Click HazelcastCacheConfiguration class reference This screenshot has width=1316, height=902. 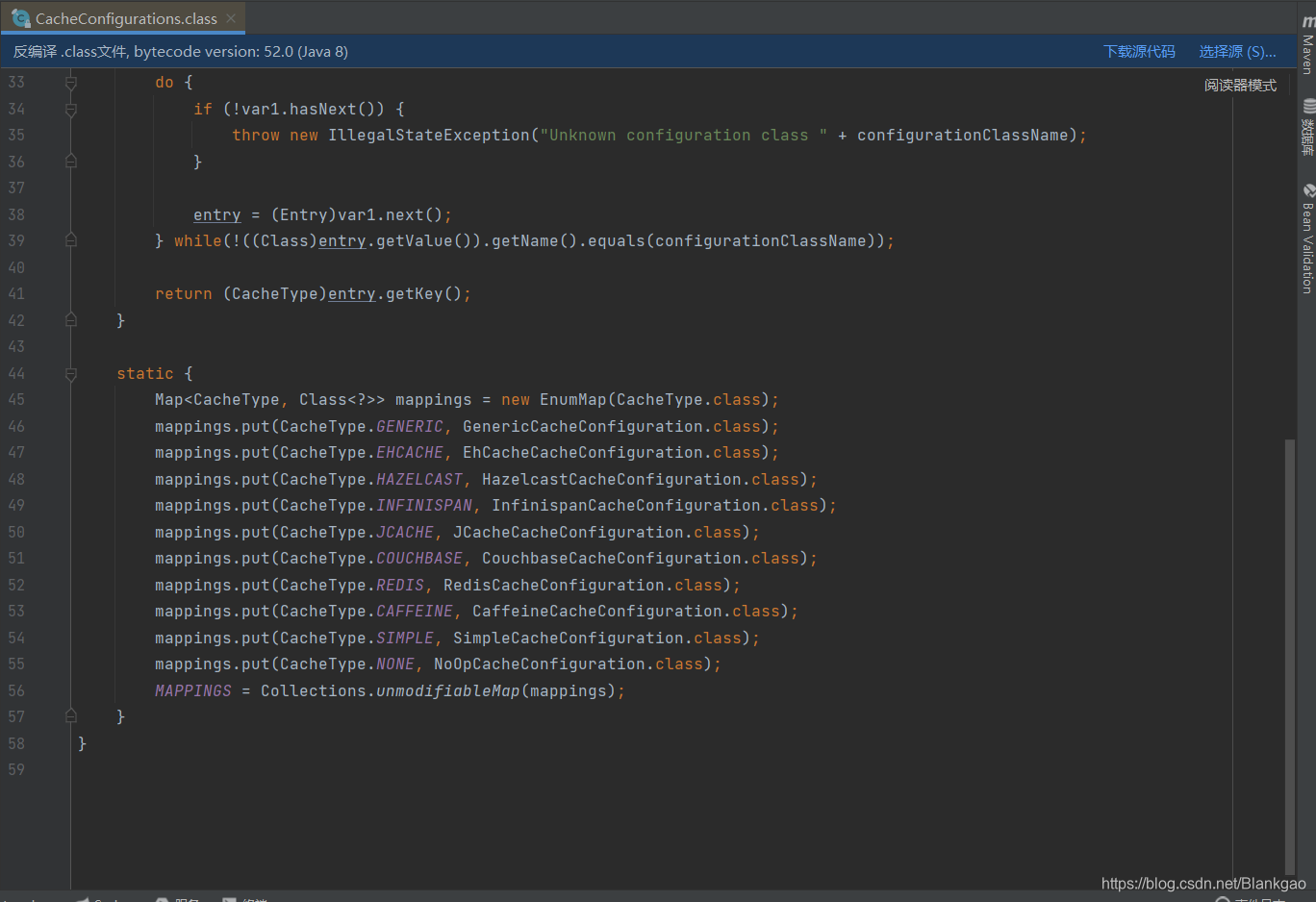click(612, 480)
